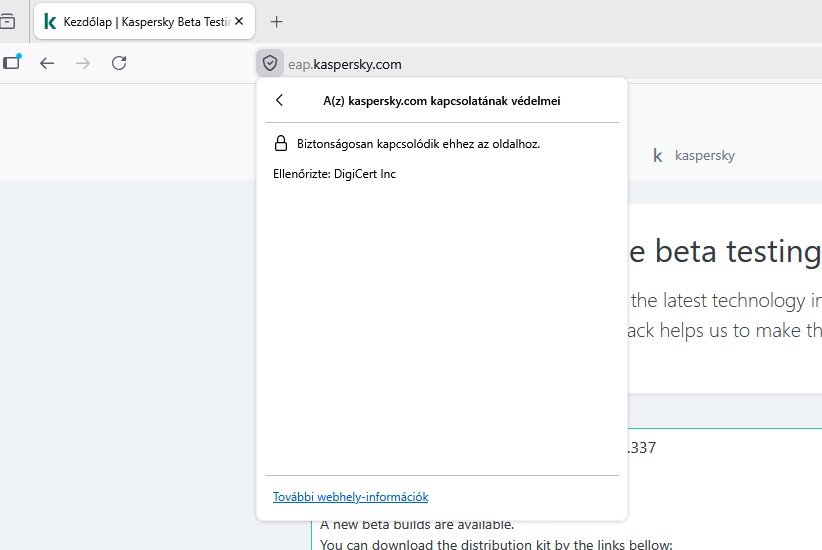Close the Kaspersky Beta Testing tab
Screen dimensions: 822x550
pos(239,21)
